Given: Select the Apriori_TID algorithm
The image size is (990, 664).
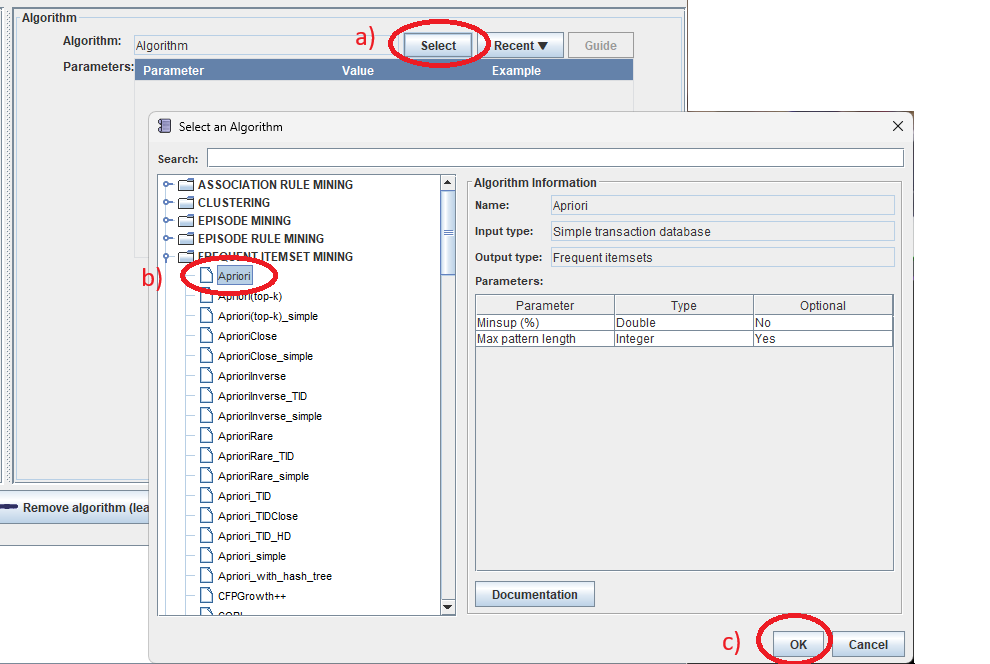Looking at the screenshot, I should 244,496.
